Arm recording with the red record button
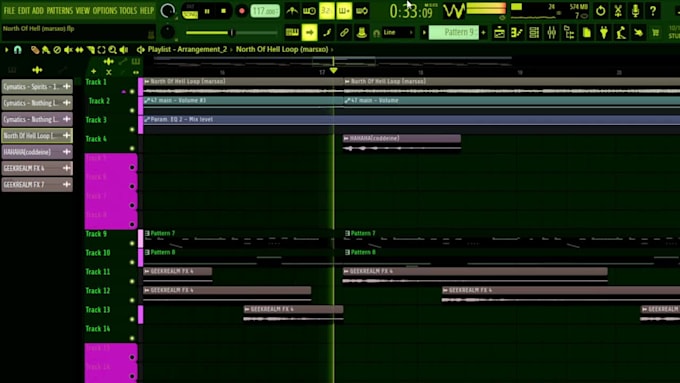Image resolution: width=680 pixels, height=383 pixels. click(242, 11)
